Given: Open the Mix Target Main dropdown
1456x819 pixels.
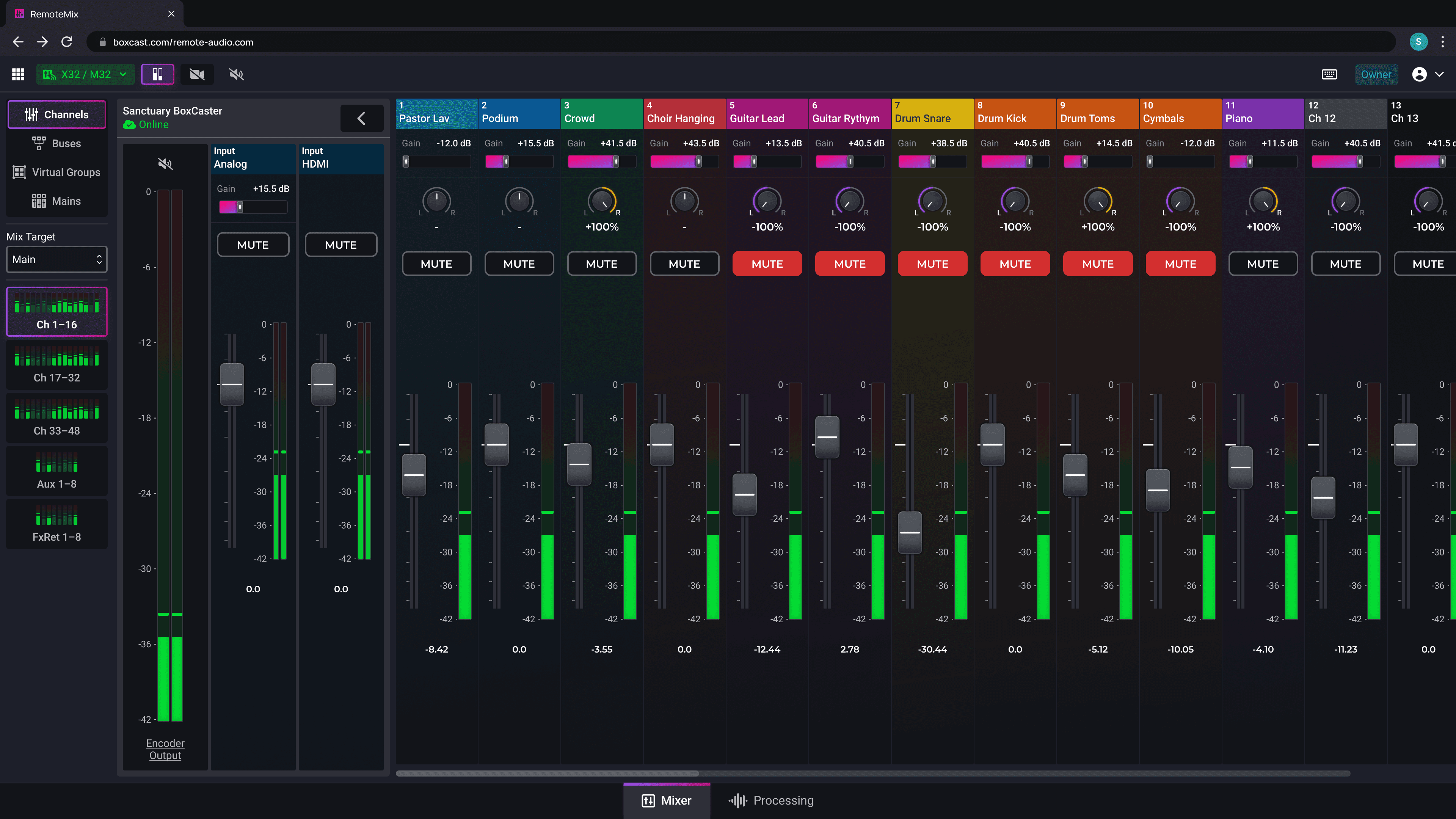Looking at the screenshot, I should coord(56,259).
